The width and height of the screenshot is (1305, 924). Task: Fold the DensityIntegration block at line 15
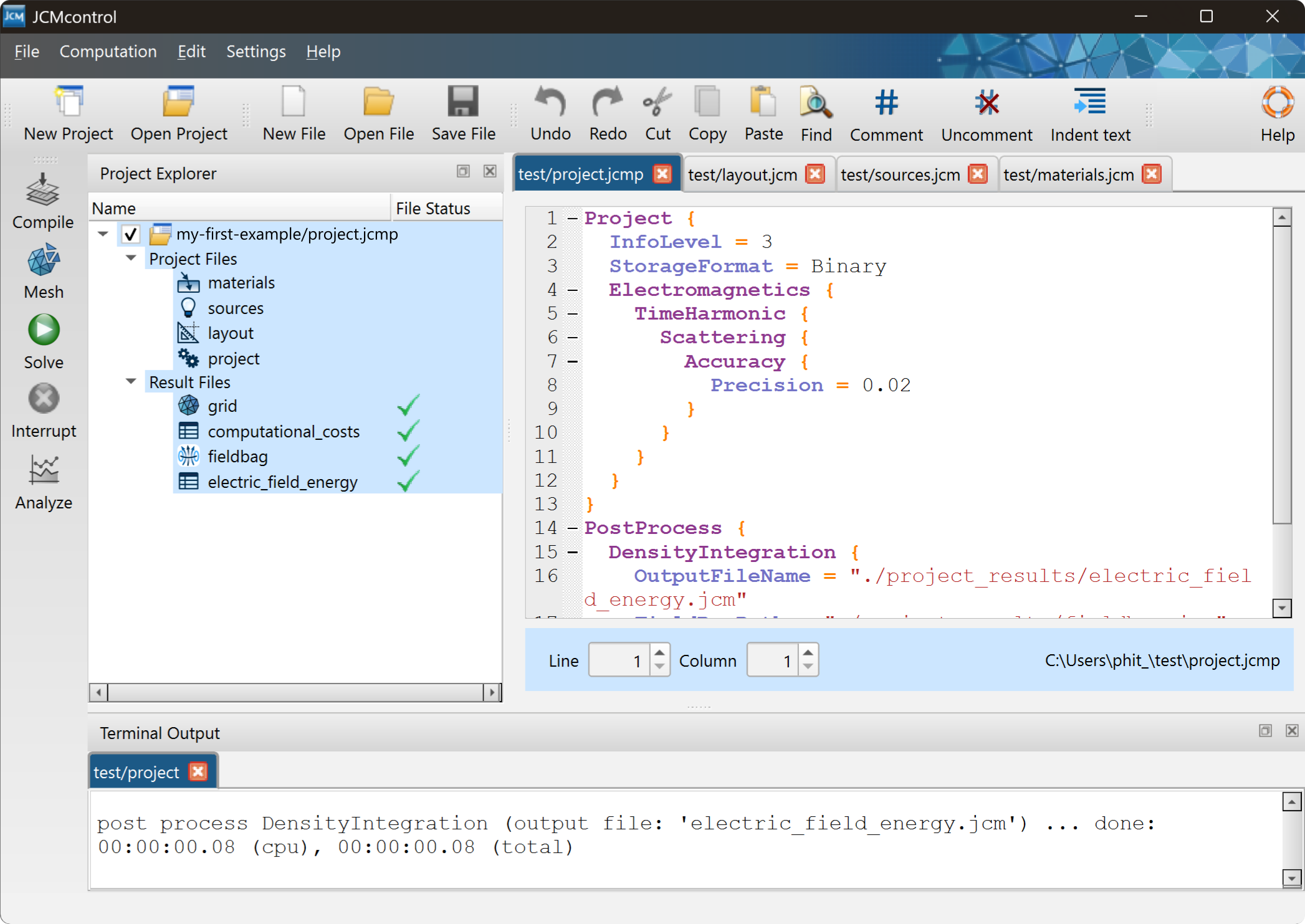572,551
